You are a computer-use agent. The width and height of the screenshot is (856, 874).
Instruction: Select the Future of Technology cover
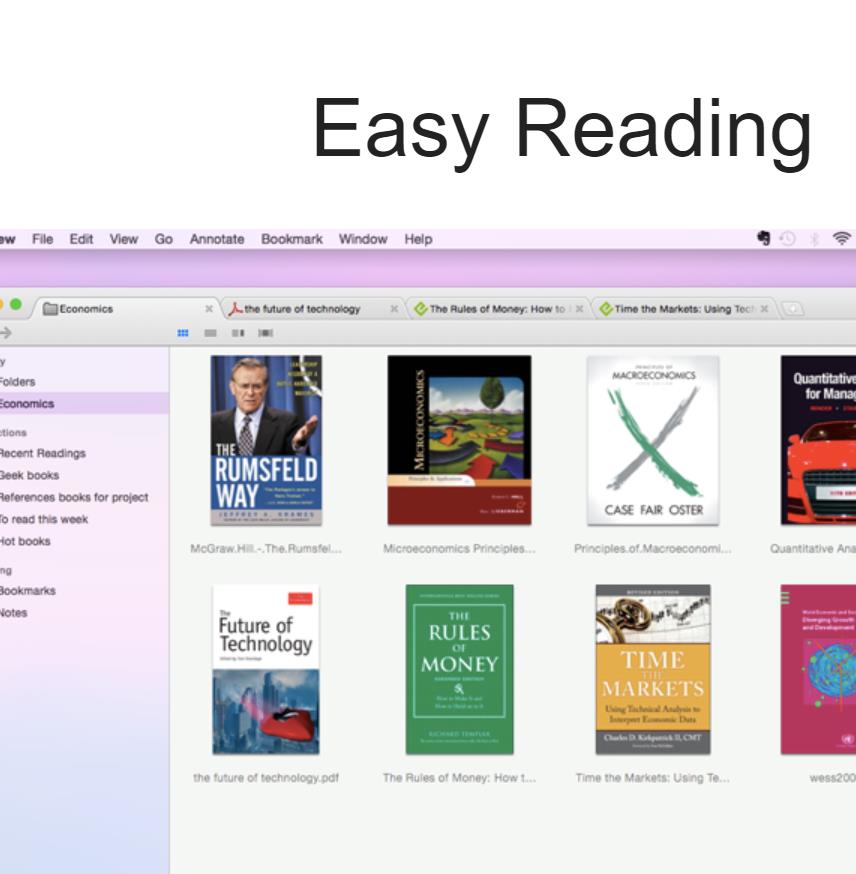tap(266, 669)
